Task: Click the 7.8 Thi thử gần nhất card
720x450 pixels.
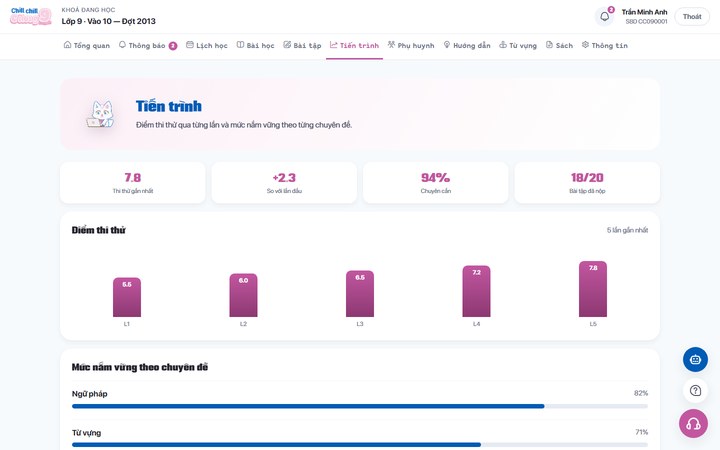Action: tap(133, 182)
